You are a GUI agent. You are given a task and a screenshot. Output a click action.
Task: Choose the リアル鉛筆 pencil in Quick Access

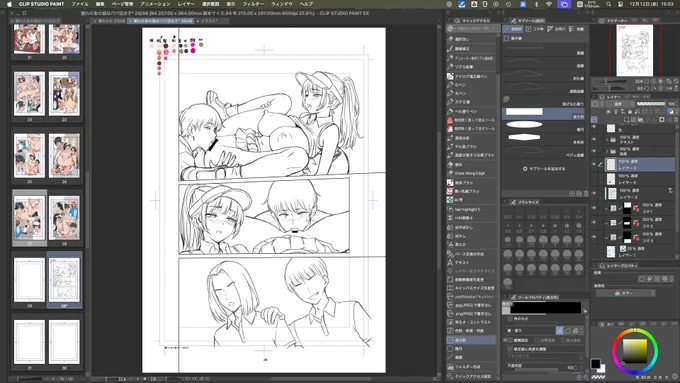pyautogui.click(x=472, y=67)
